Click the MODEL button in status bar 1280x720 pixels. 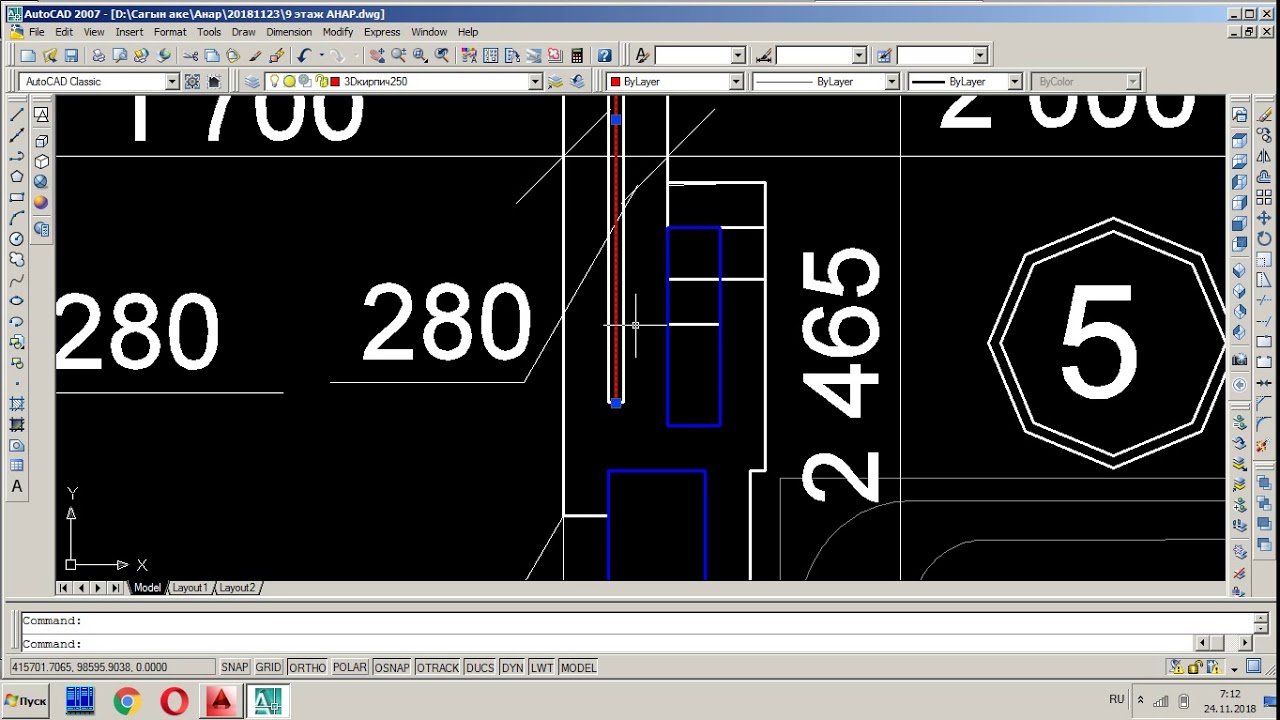578,668
